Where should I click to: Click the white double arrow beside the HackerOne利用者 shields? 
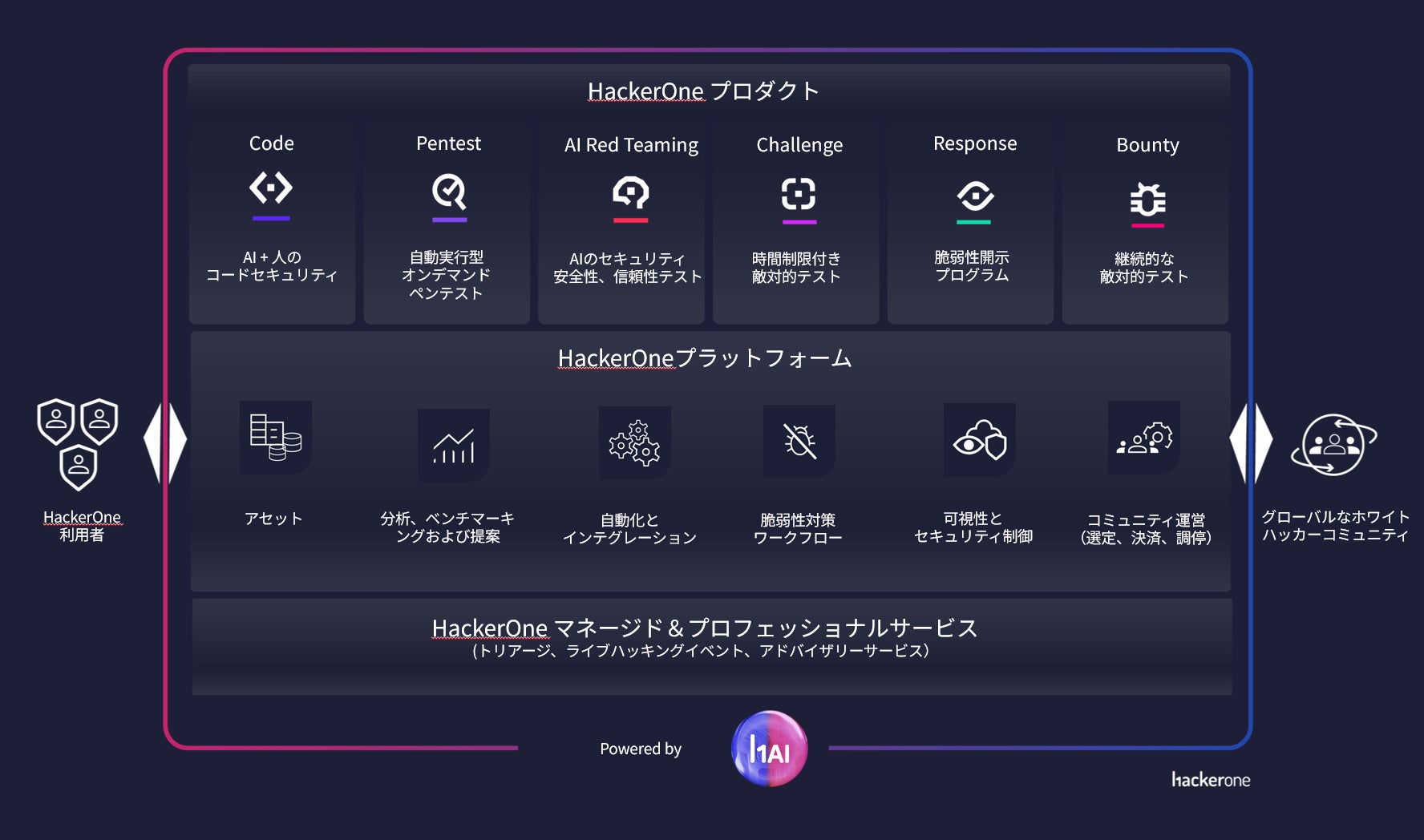165,442
